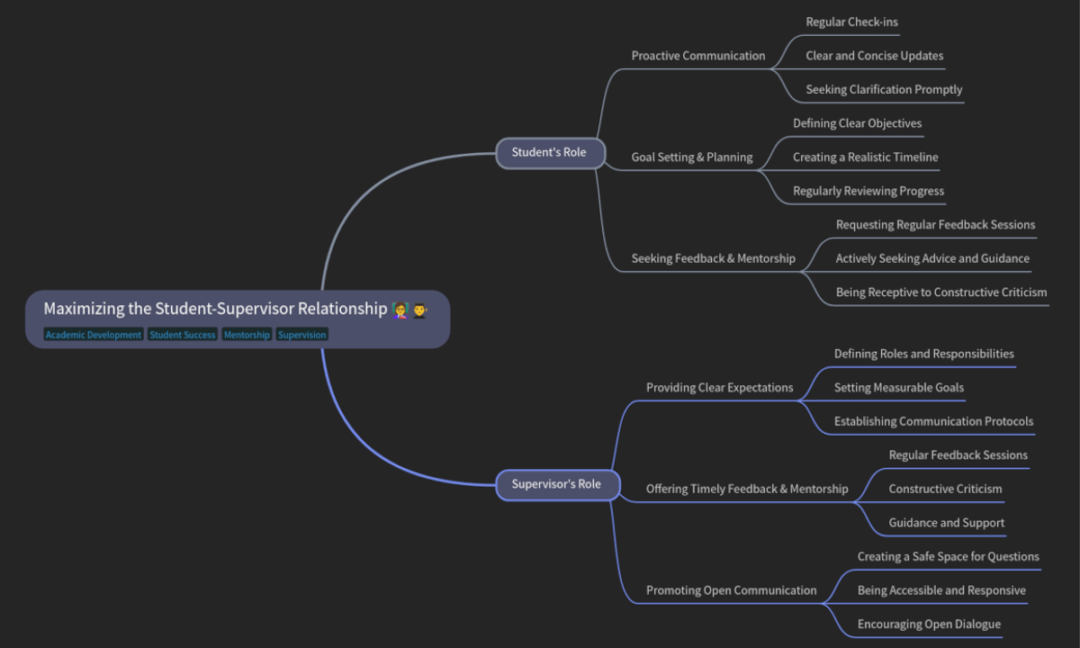Click the Setting Measurable Goals leaf
The height and width of the screenshot is (648, 1080).
[x=898, y=387]
